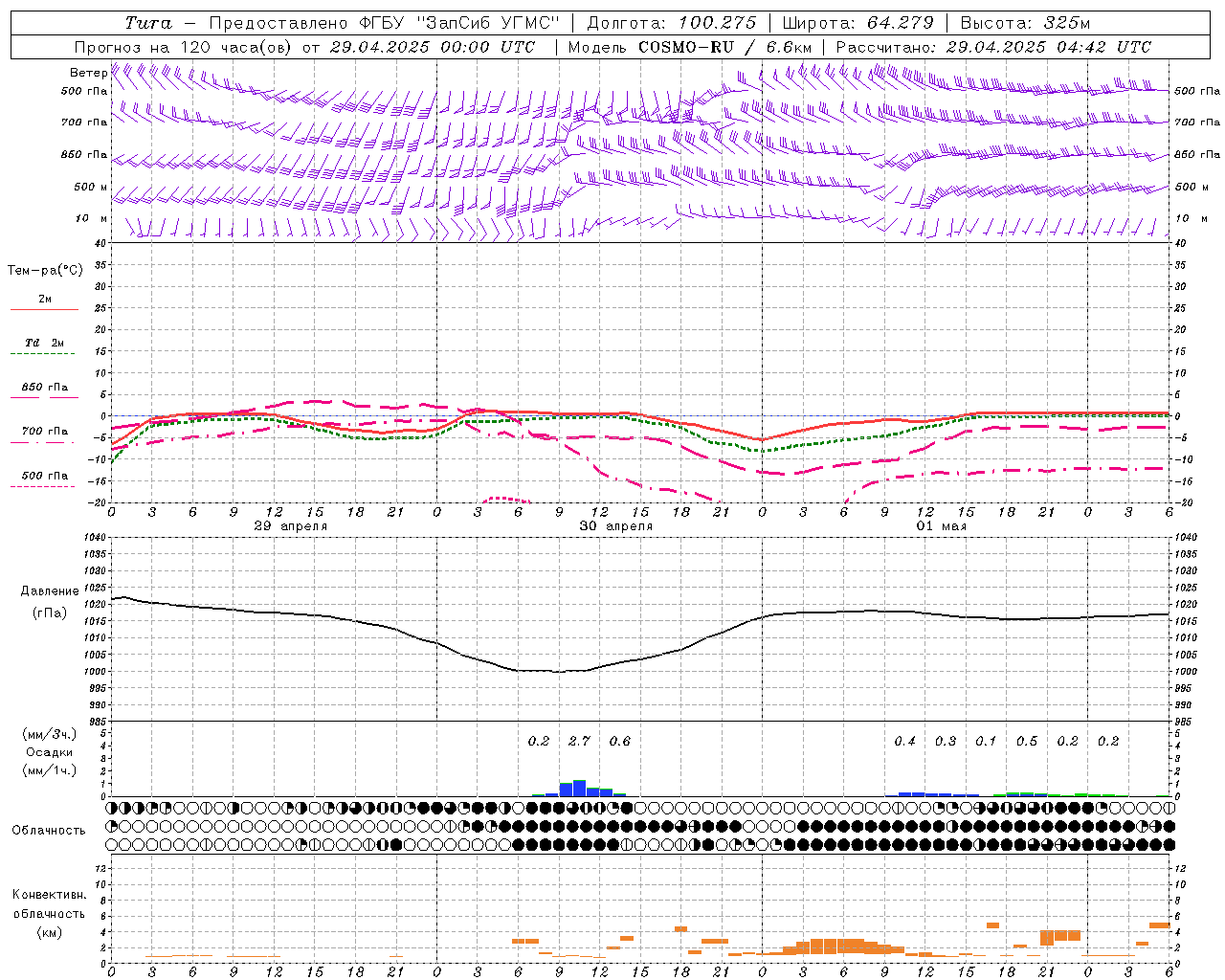This screenshot has height=980, width=1225.
Task: Click the "30 апреля" date label
Action: pos(616,526)
